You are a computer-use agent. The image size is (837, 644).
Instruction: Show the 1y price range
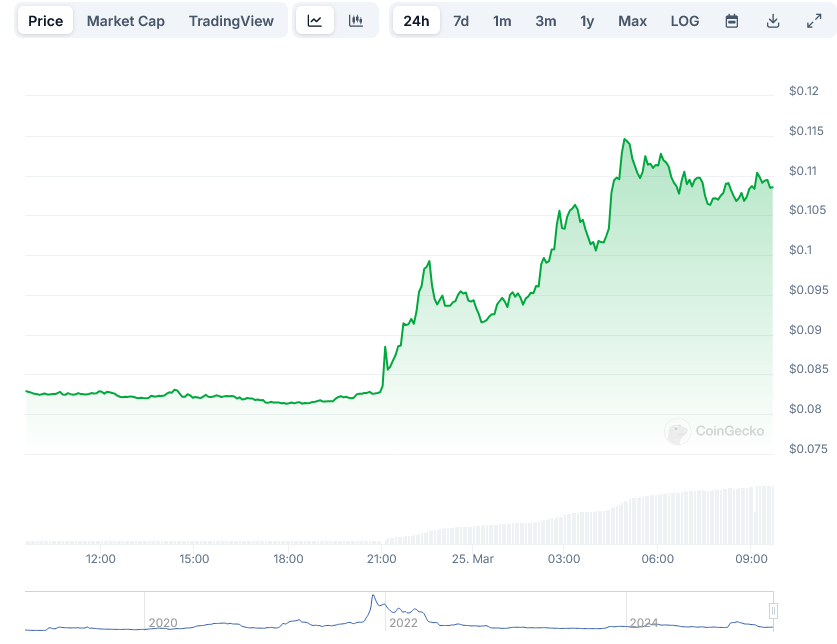(x=587, y=21)
